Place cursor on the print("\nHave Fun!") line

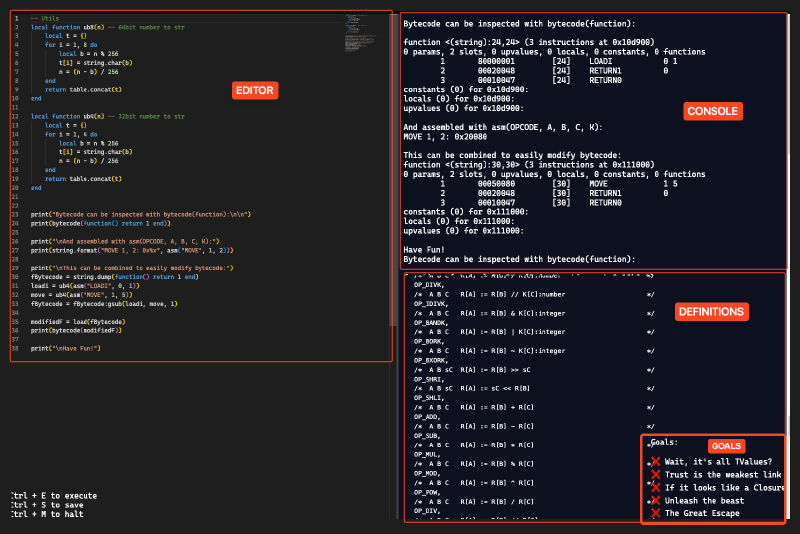(x=65, y=347)
